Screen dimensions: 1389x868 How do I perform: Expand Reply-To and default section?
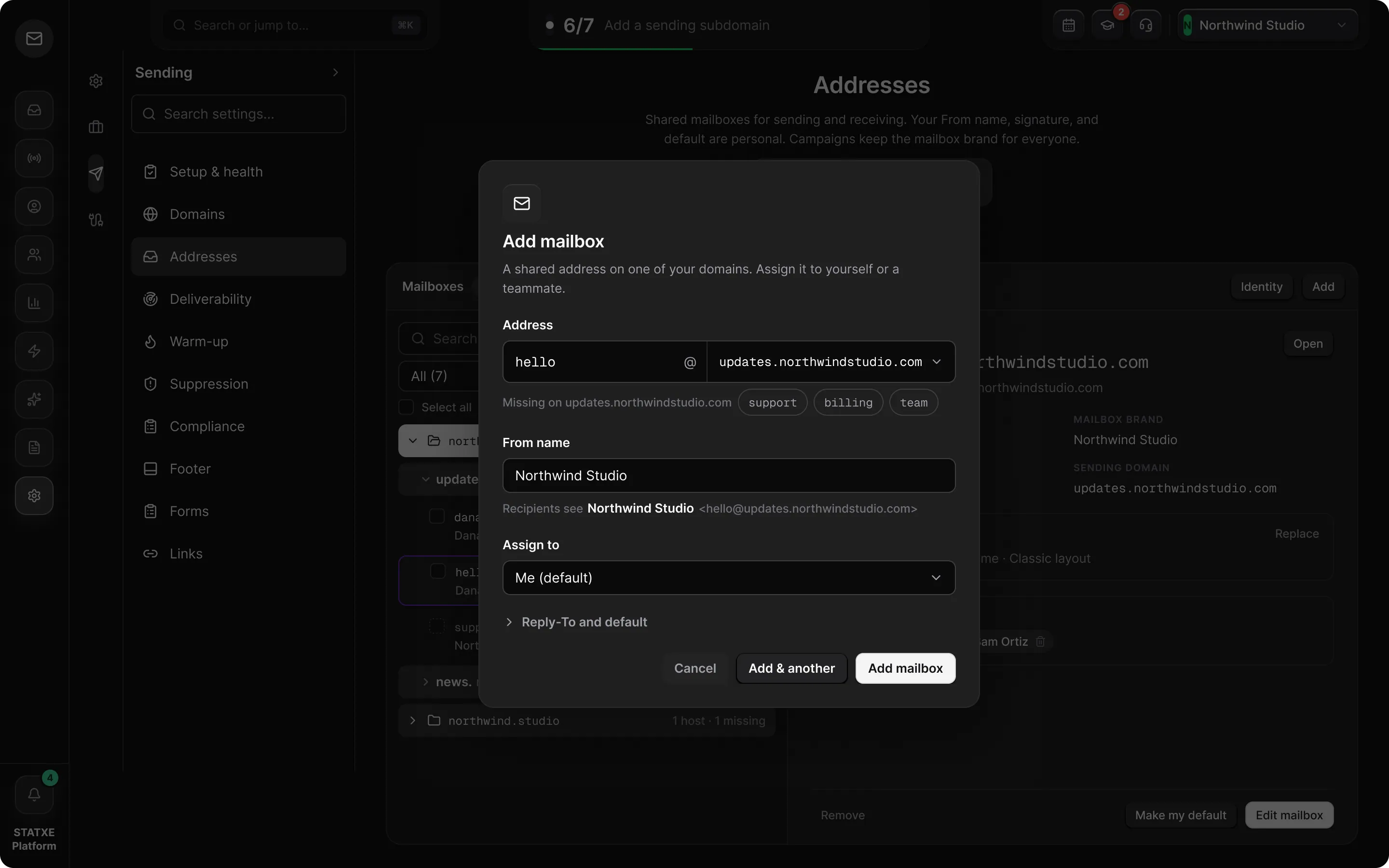point(576,622)
